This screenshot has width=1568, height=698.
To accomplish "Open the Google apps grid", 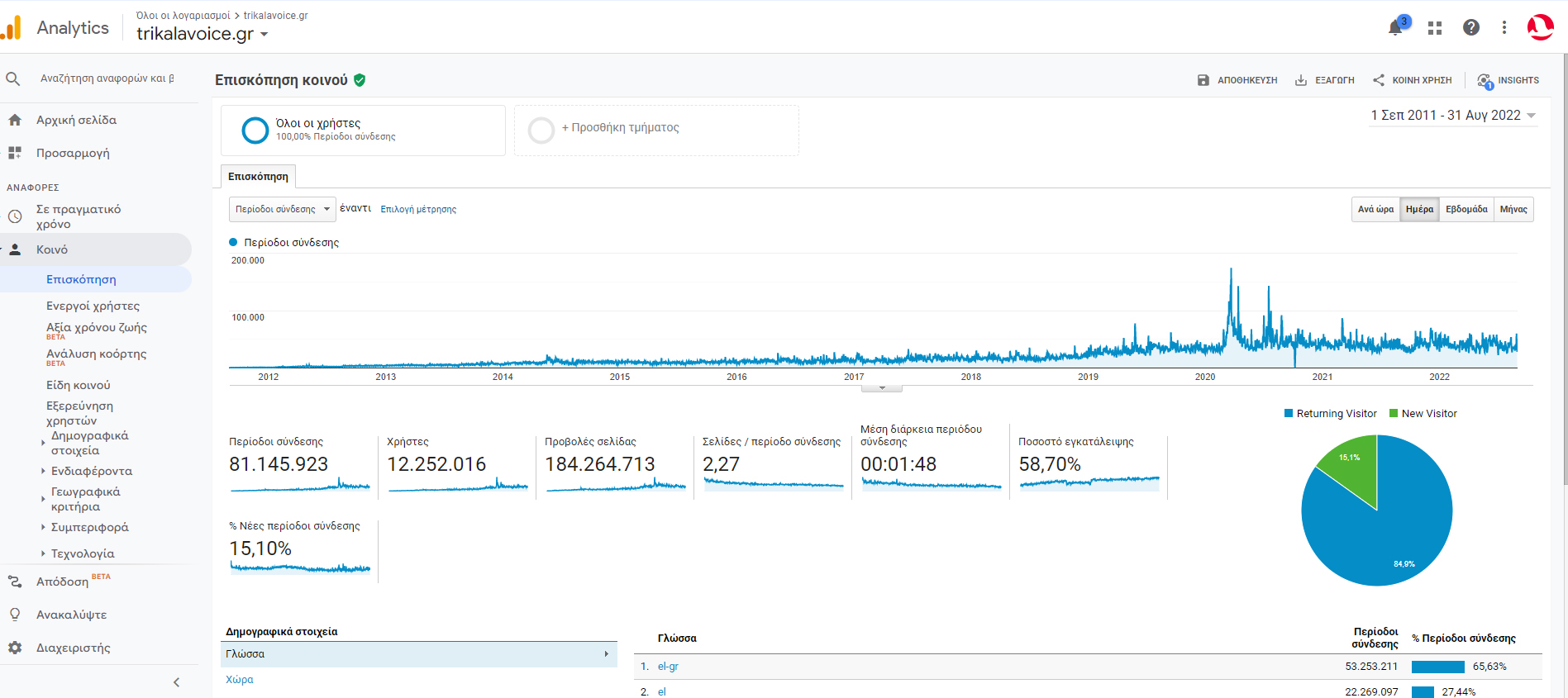I will coord(1435,28).
